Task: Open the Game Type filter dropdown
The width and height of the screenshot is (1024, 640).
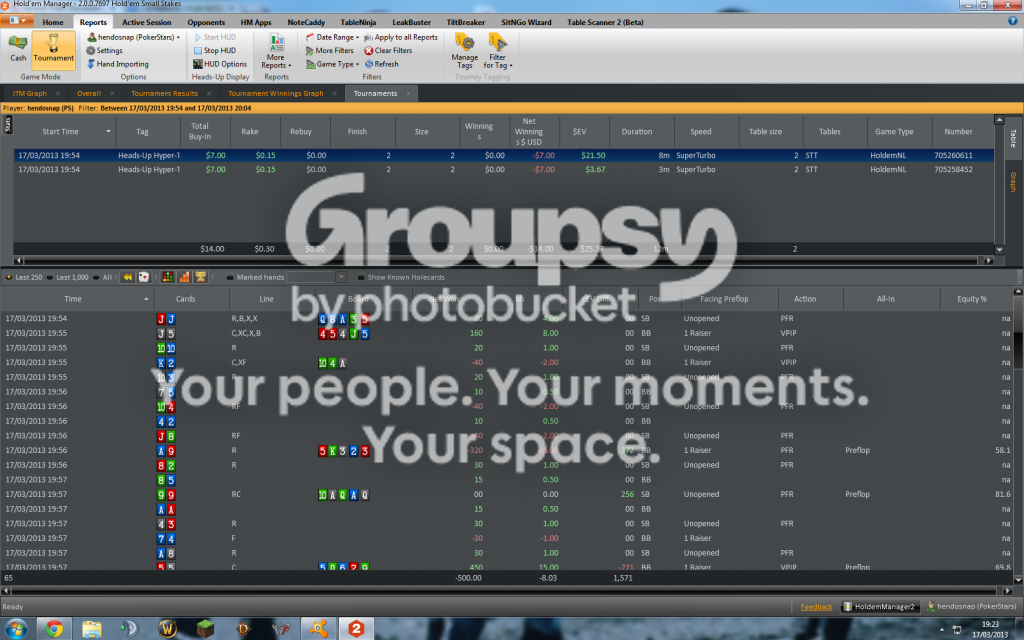Action: (x=332, y=64)
